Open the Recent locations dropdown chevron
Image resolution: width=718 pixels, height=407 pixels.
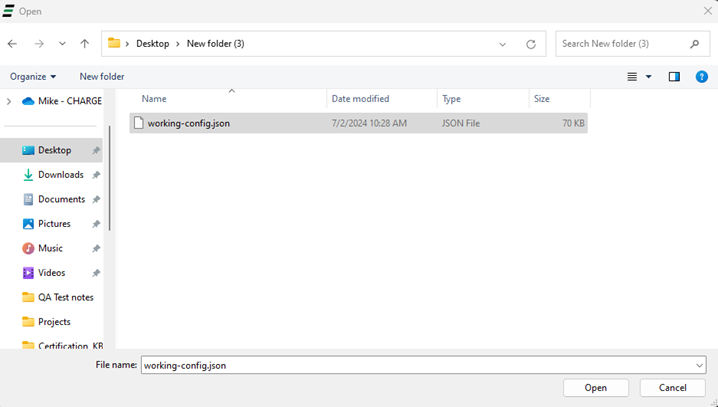tap(62, 44)
